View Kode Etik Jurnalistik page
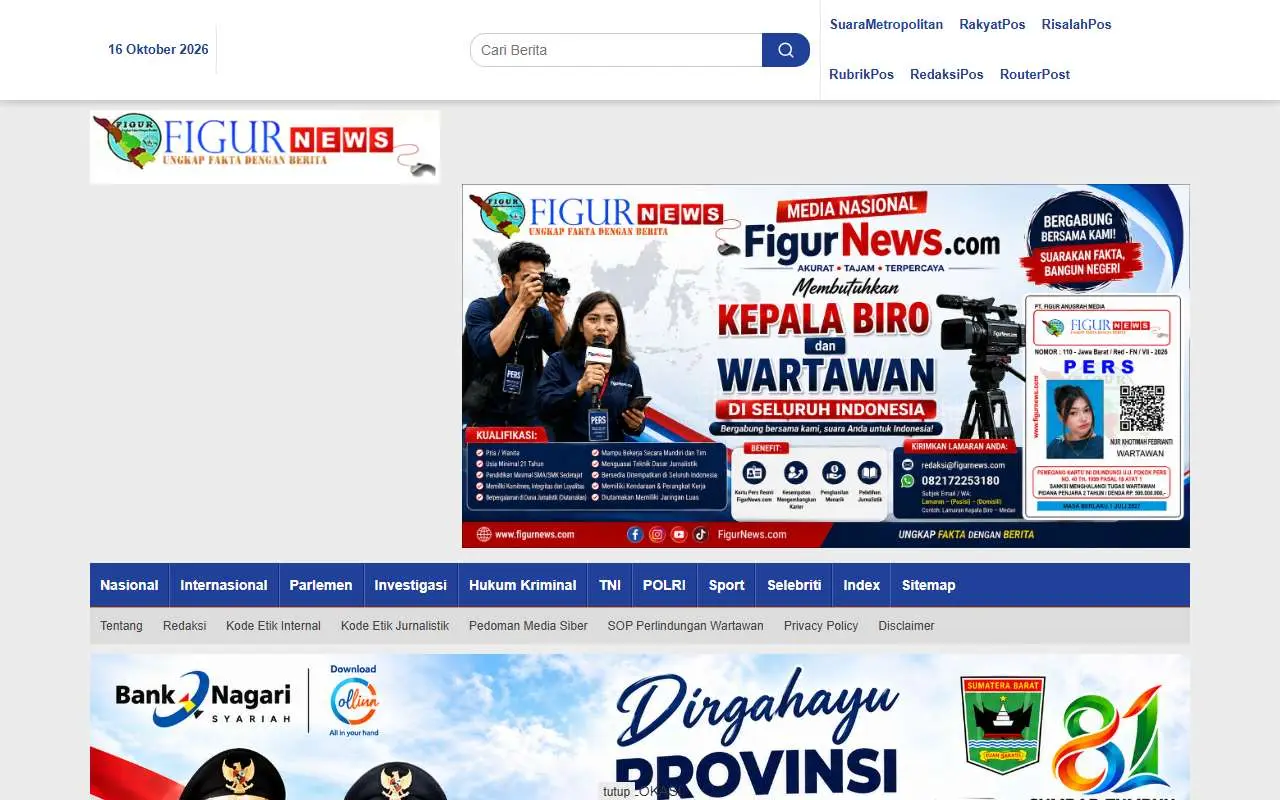The image size is (1280, 800). [395, 626]
